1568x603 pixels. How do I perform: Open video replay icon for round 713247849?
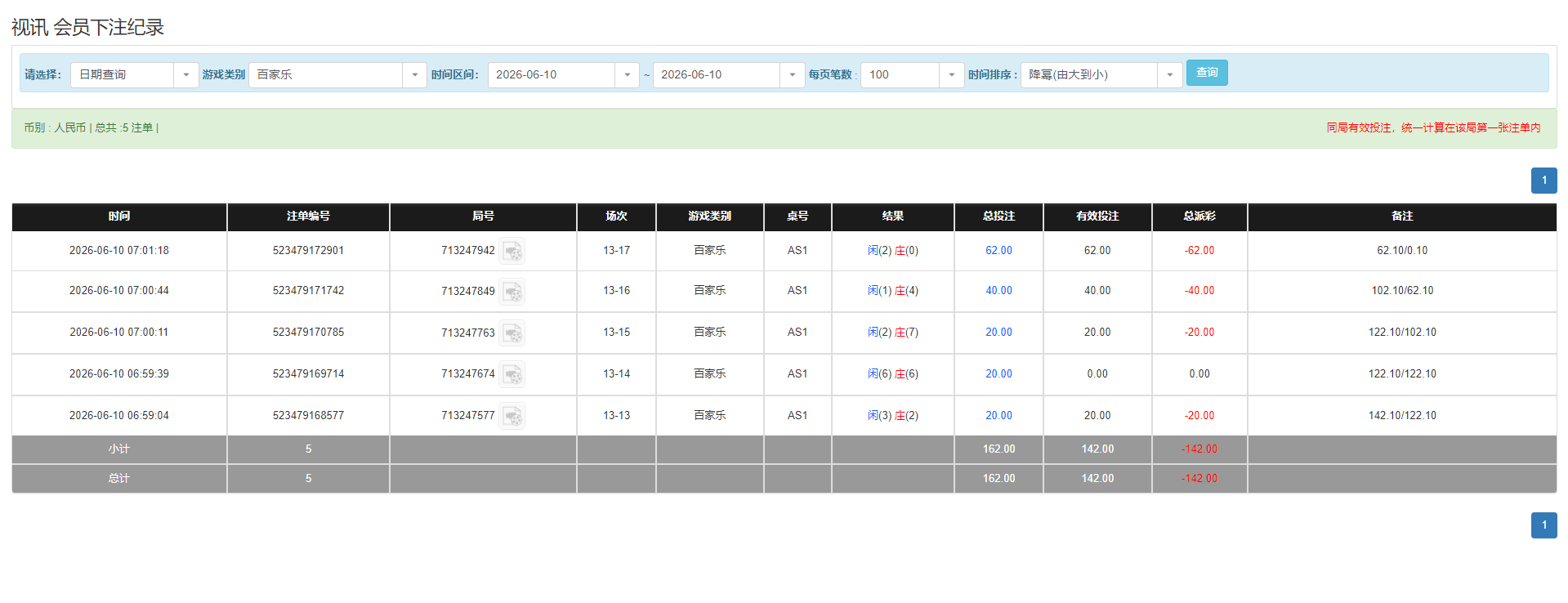[x=512, y=291]
